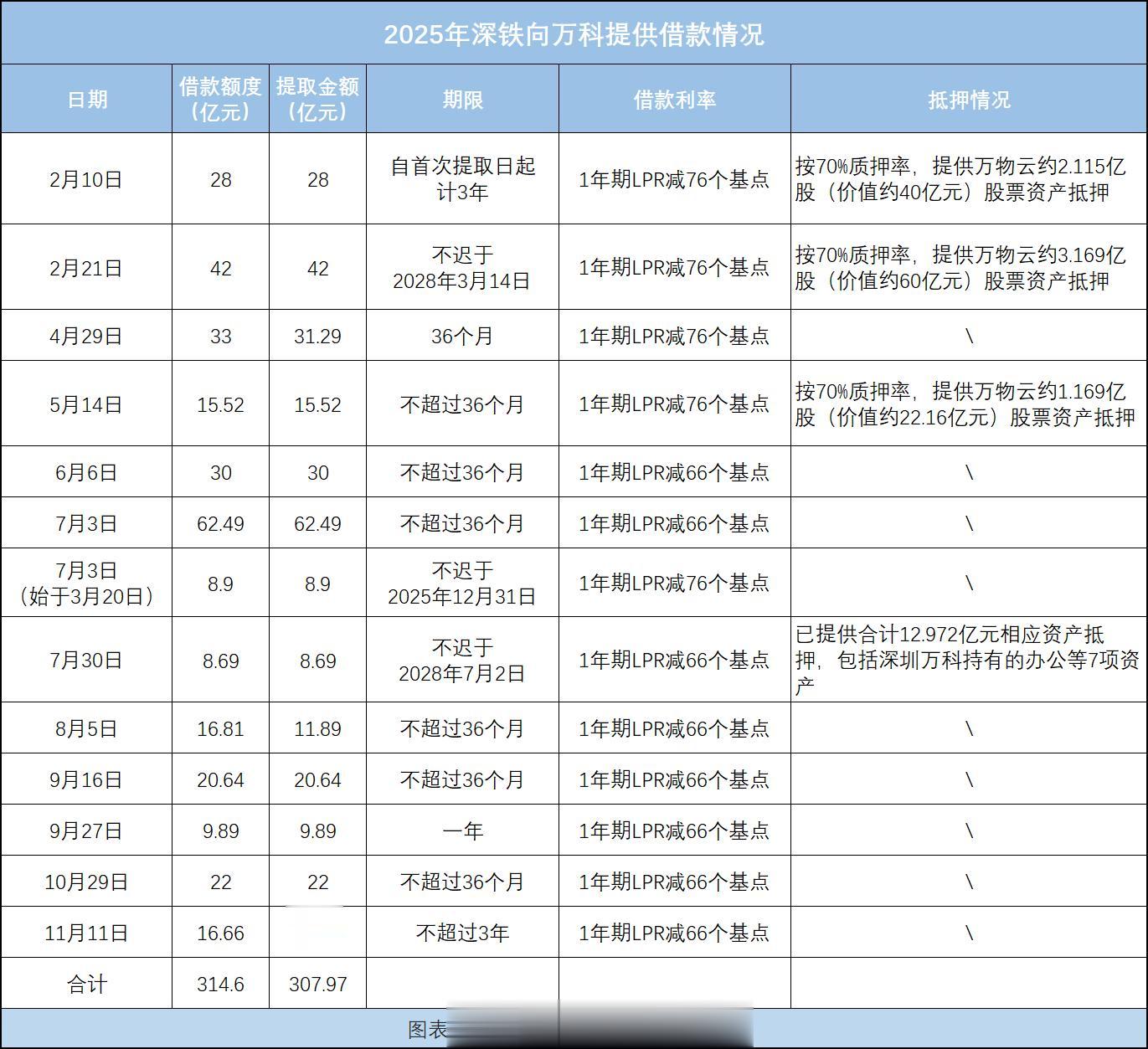1148x1049 pixels.
Task: Click the loan quota value "33"
Action: 220,336
